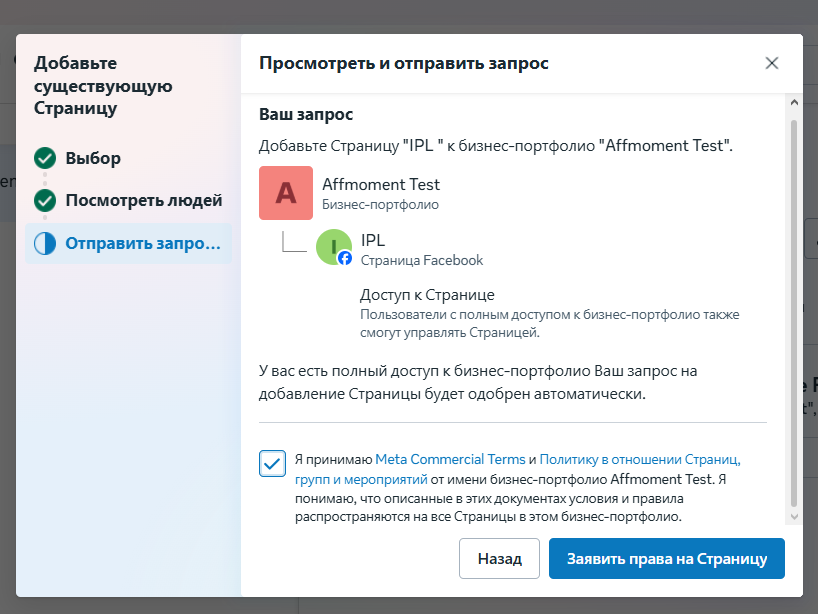Screen dimensions: 818x614
Task: Select the "Посмотреть людей" step label
Action: pos(144,201)
